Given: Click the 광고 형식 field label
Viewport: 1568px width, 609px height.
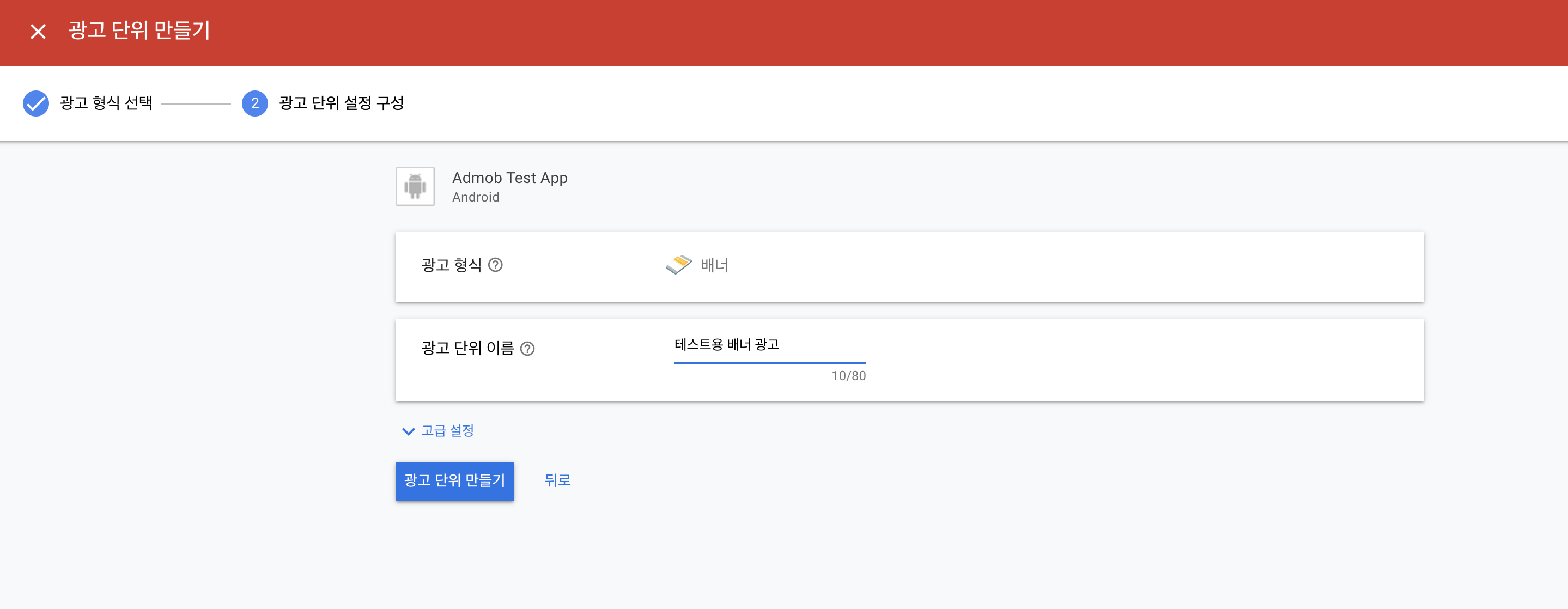Looking at the screenshot, I should click(451, 265).
